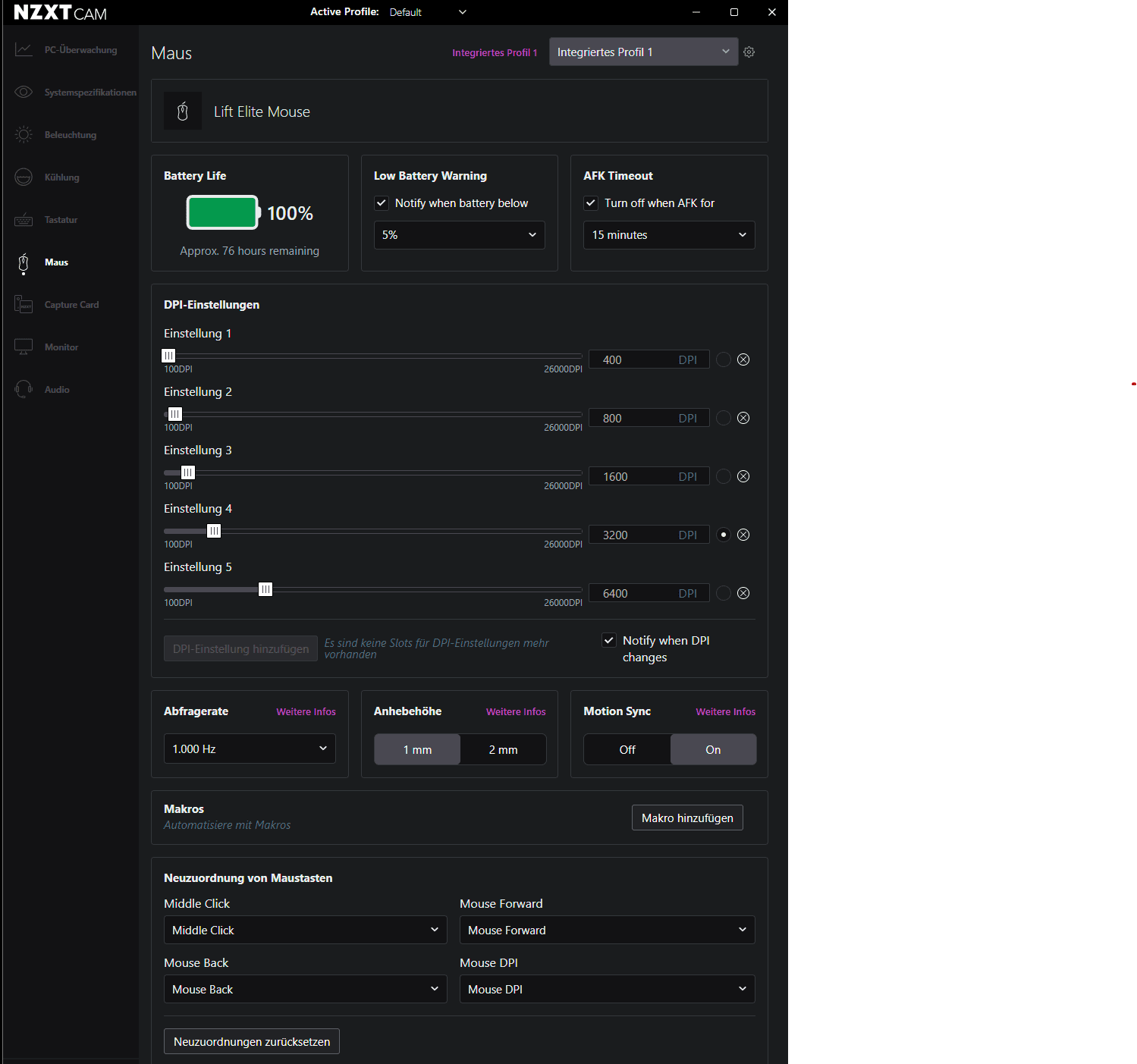Open Active Profile Default dropdown
Screen dimensions: 1137x1064
click(x=428, y=12)
